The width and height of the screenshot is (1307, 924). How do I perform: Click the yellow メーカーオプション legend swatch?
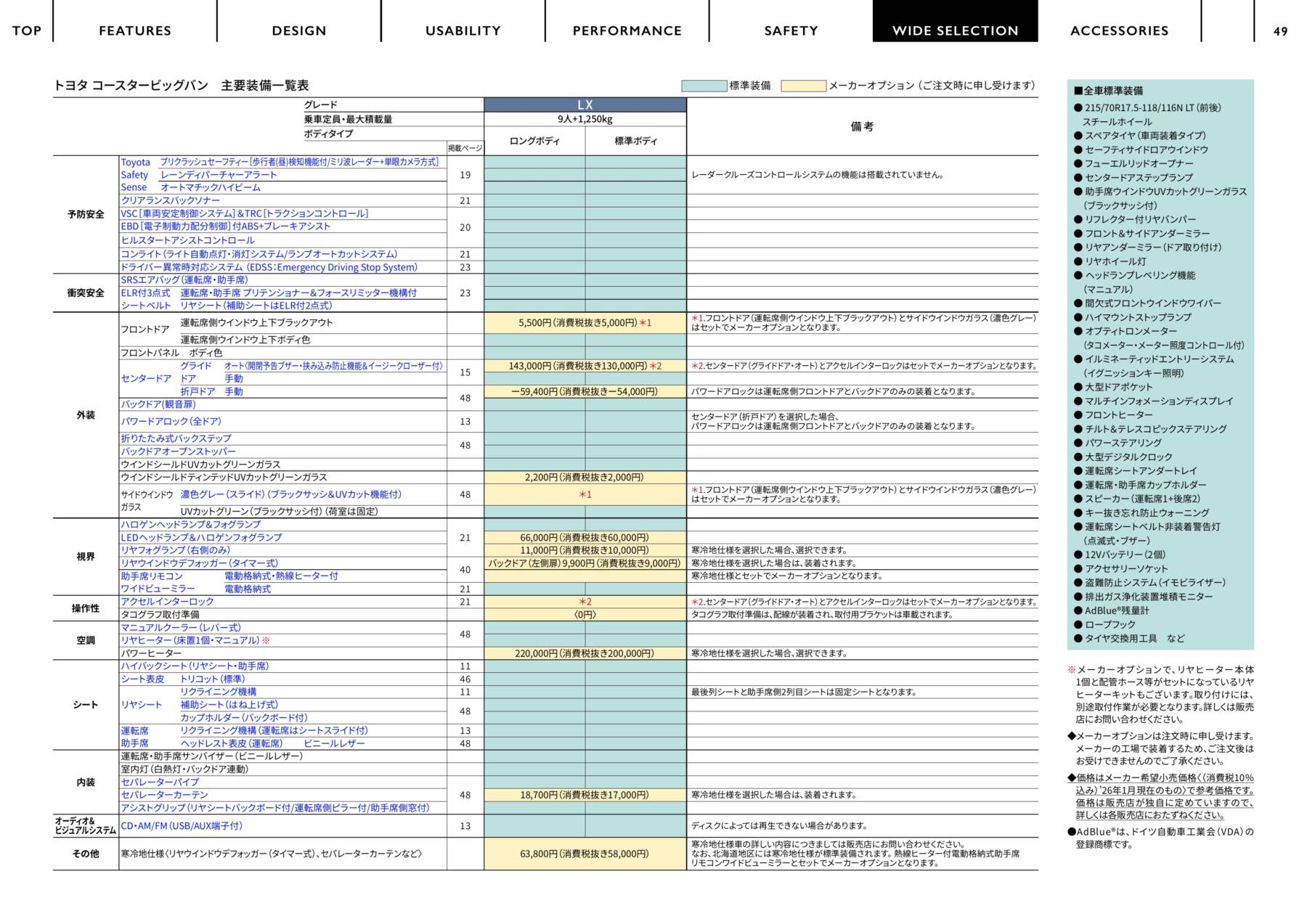(x=803, y=86)
